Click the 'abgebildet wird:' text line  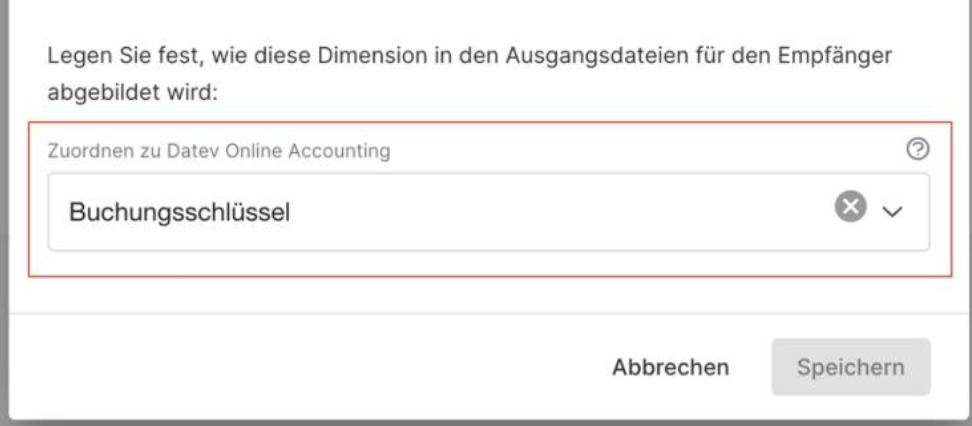pyautogui.click(x=133, y=93)
